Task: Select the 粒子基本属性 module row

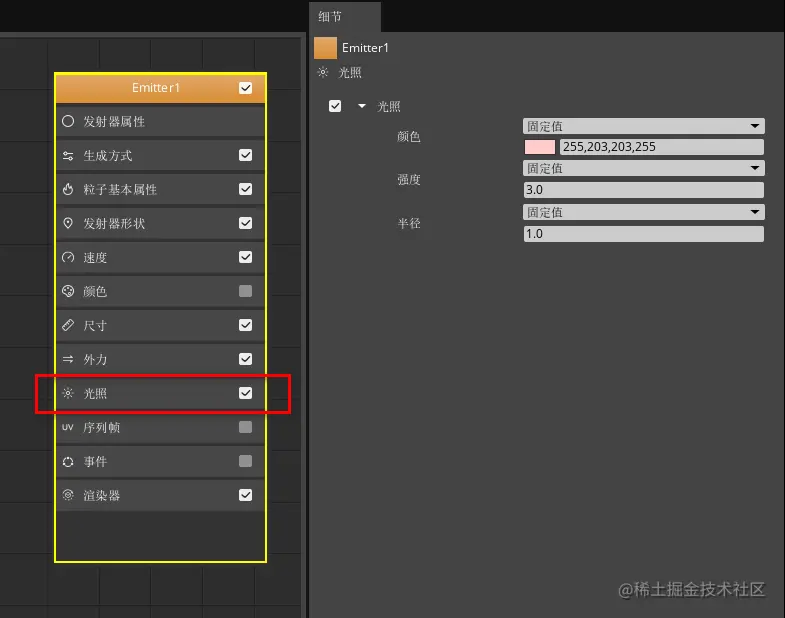Action: [x=160, y=189]
